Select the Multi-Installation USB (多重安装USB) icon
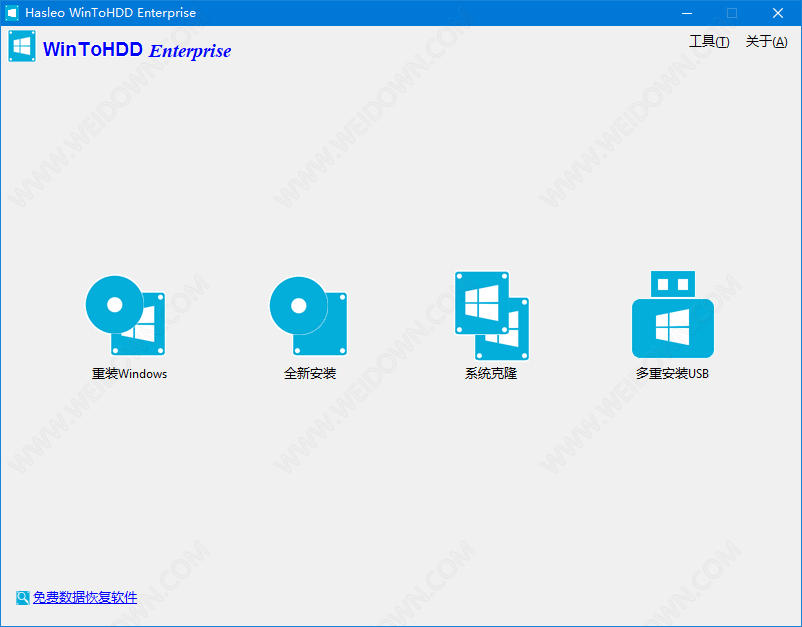 (673, 314)
